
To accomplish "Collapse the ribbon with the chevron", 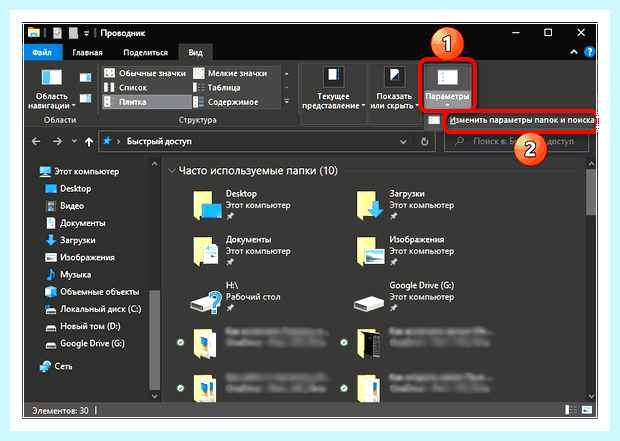I will click(574, 52).
